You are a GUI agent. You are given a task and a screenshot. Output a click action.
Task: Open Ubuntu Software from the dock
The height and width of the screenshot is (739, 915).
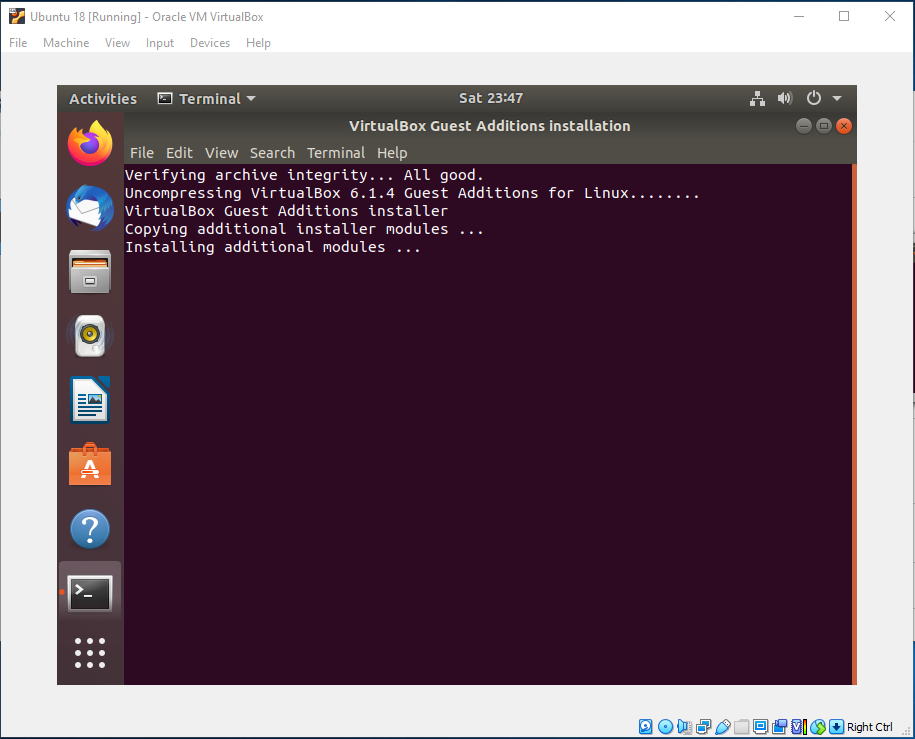pyautogui.click(x=90, y=464)
